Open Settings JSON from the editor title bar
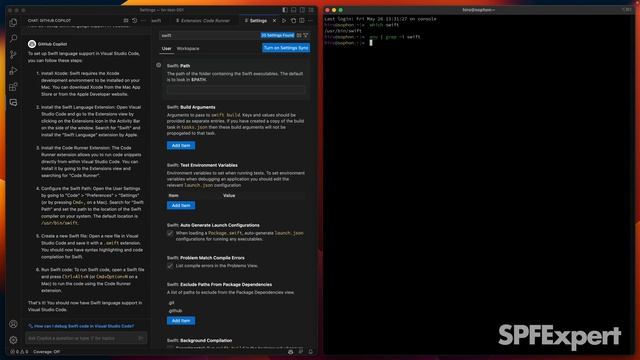 click(x=293, y=20)
